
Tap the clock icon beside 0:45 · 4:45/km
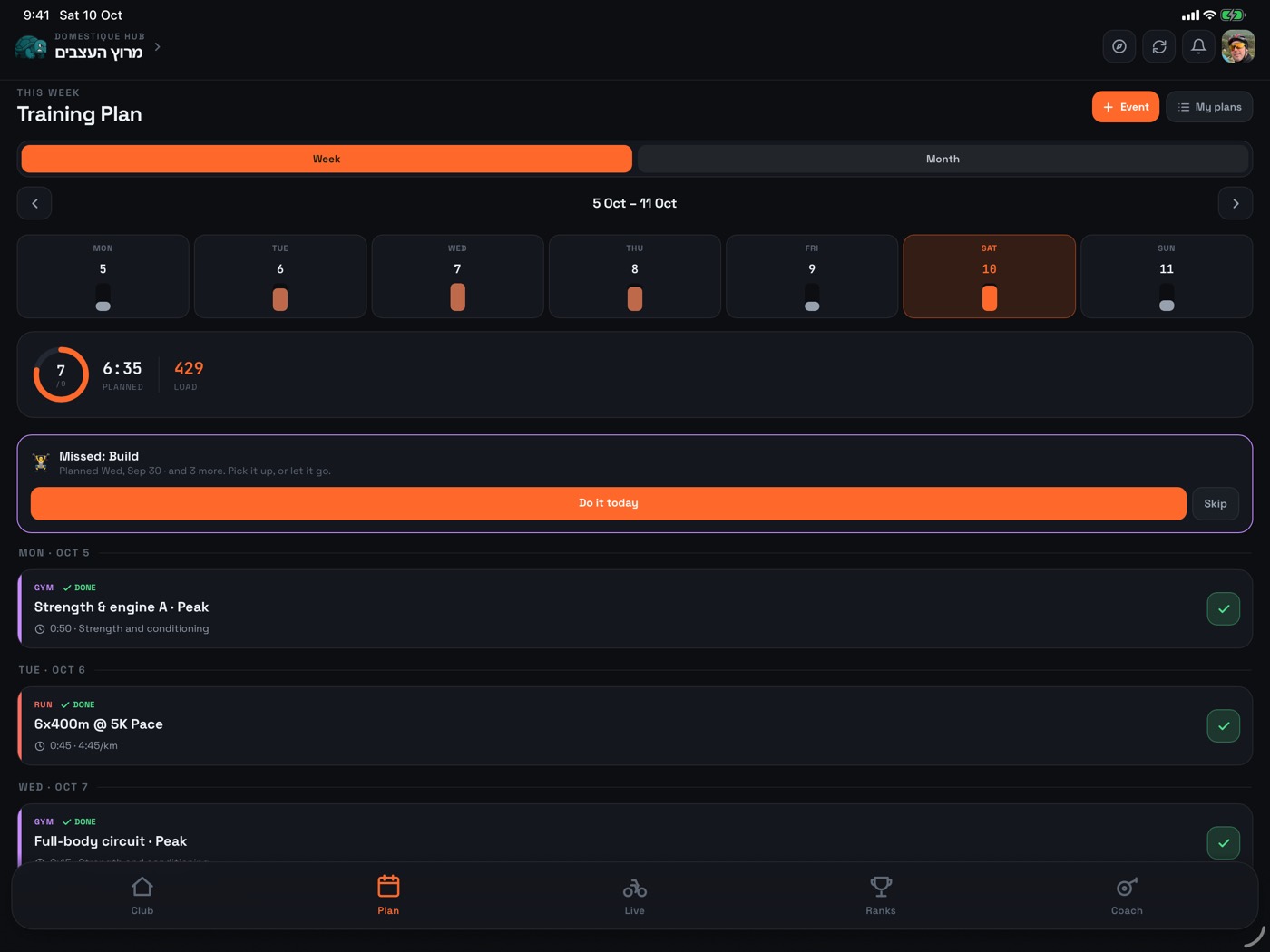tap(40, 746)
